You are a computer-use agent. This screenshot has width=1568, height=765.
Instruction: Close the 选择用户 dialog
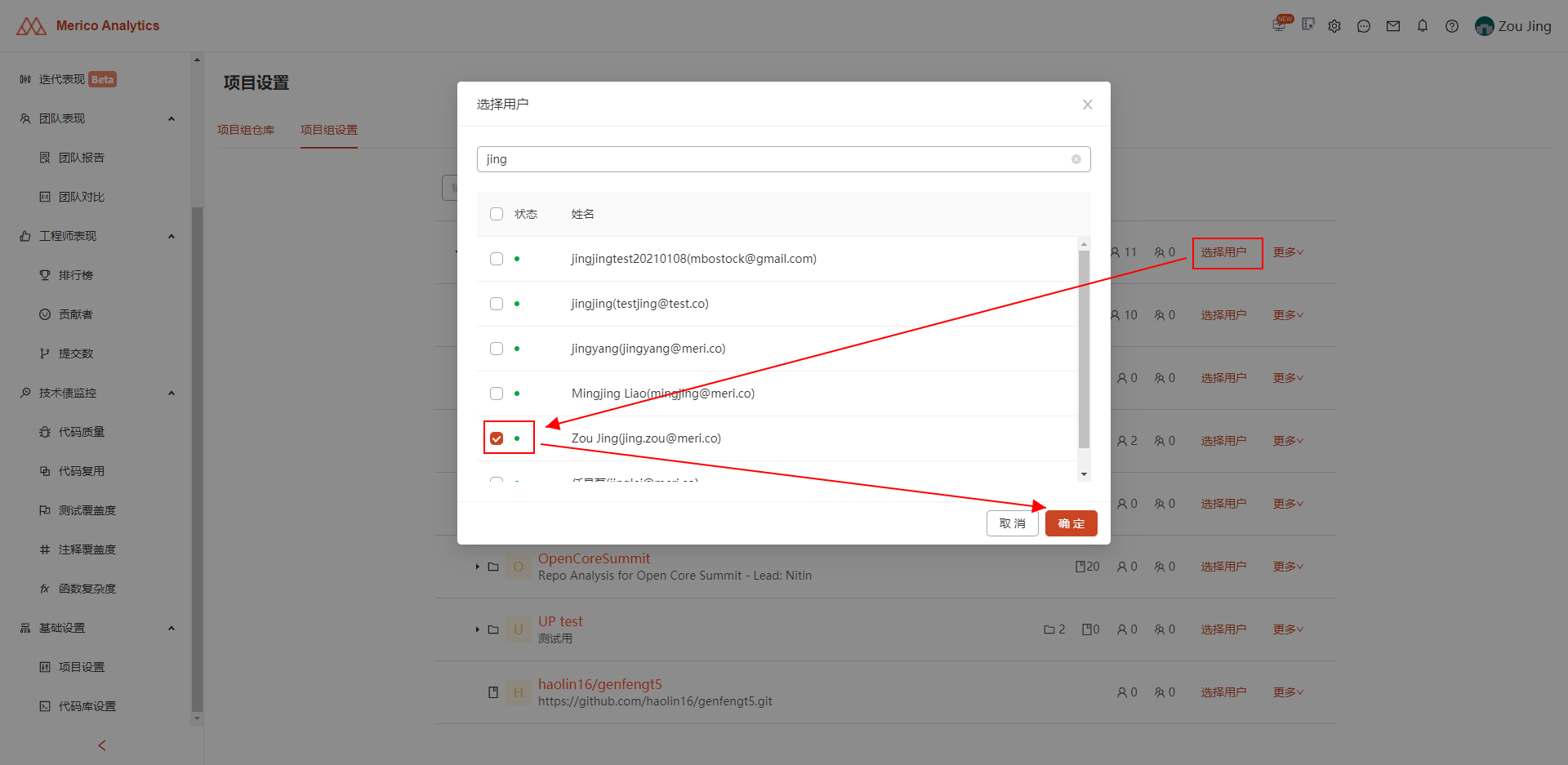tap(1088, 105)
